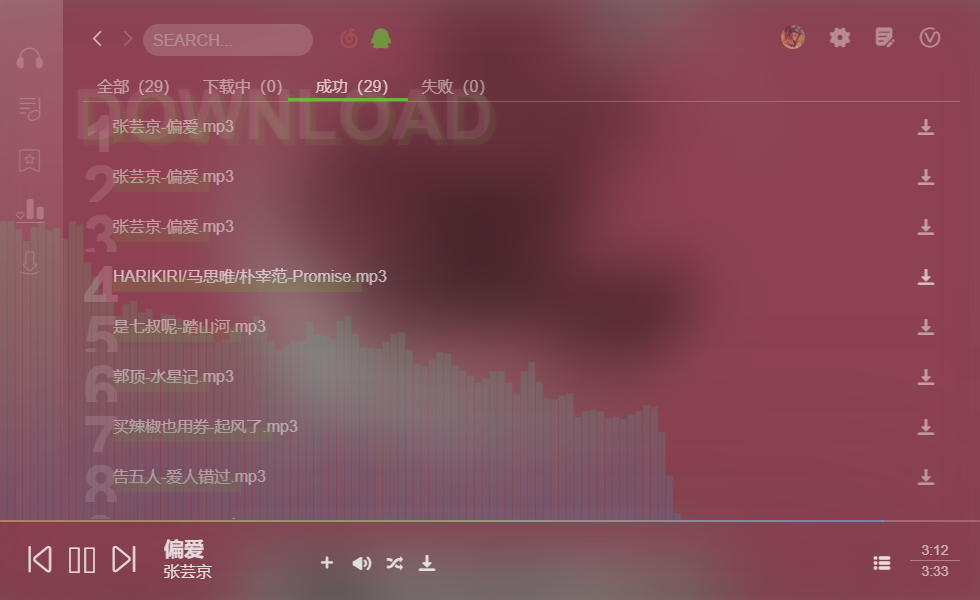Click the user avatar picture
Image resolution: width=980 pixels, height=600 pixels.
(792, 38)
